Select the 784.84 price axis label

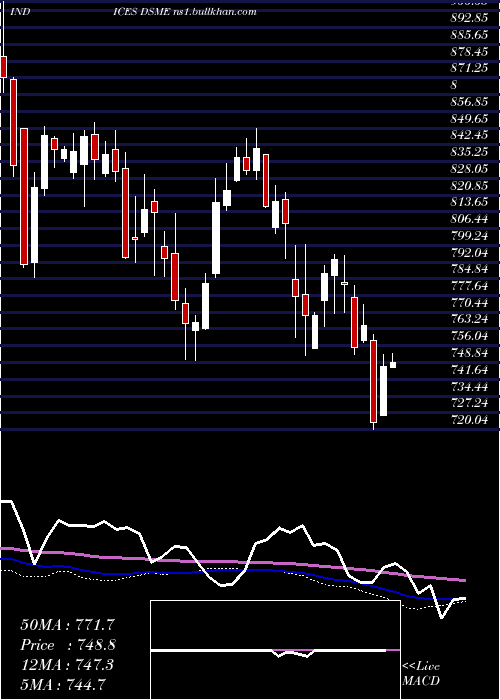pos(469,269)
